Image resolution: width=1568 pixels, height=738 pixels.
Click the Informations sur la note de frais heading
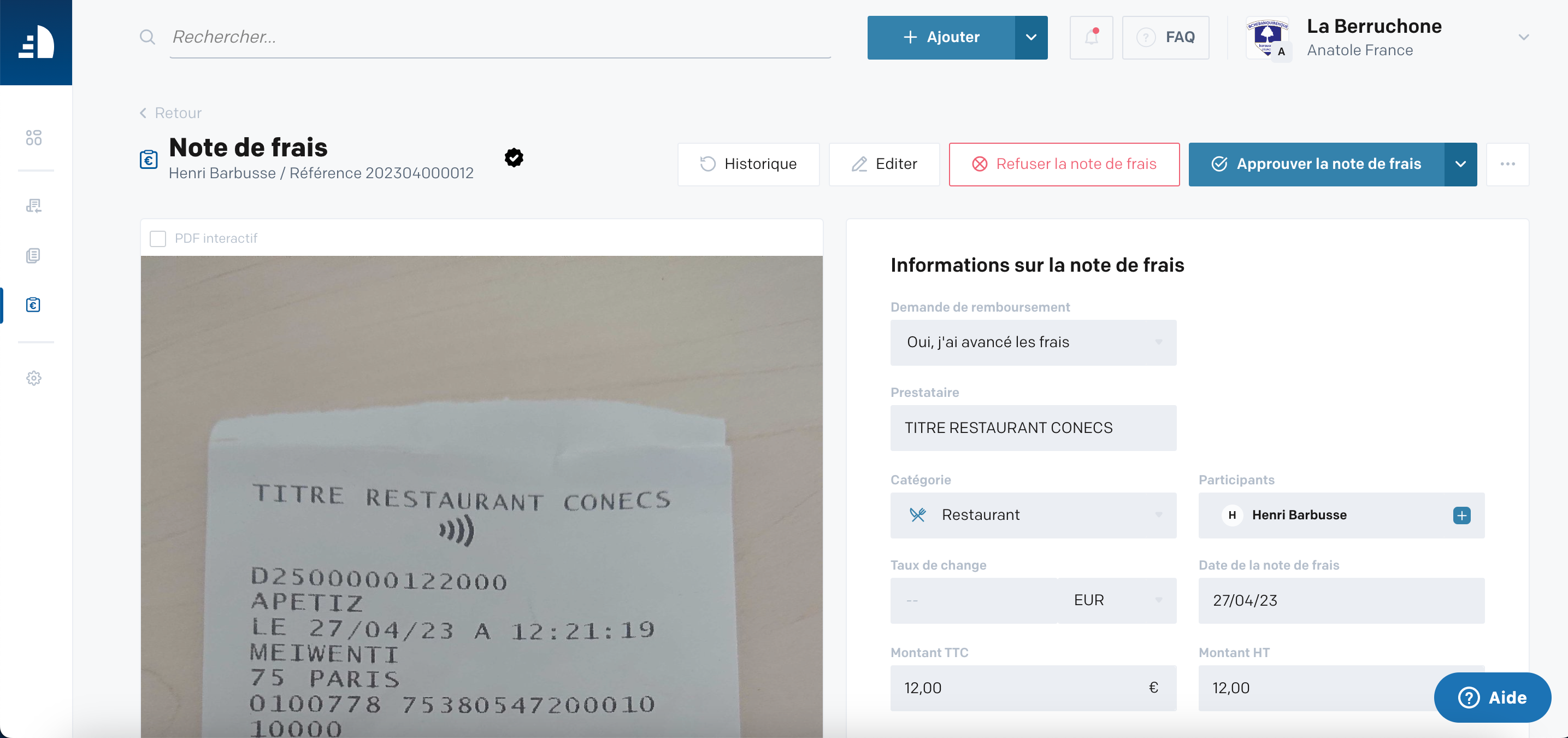[x=1036, y=266]
